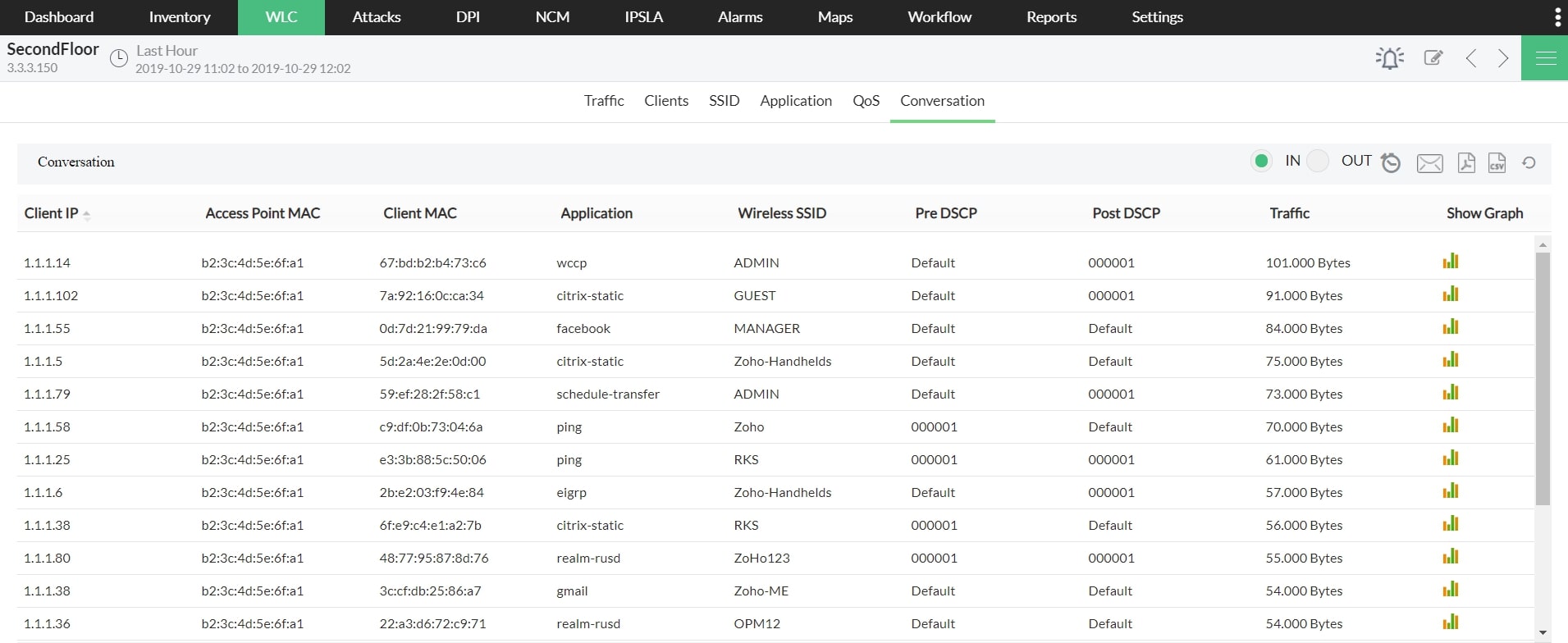Open the three-dot more options menu
The height and width of the screenshot is (643, 1568).
[1557, 17]
